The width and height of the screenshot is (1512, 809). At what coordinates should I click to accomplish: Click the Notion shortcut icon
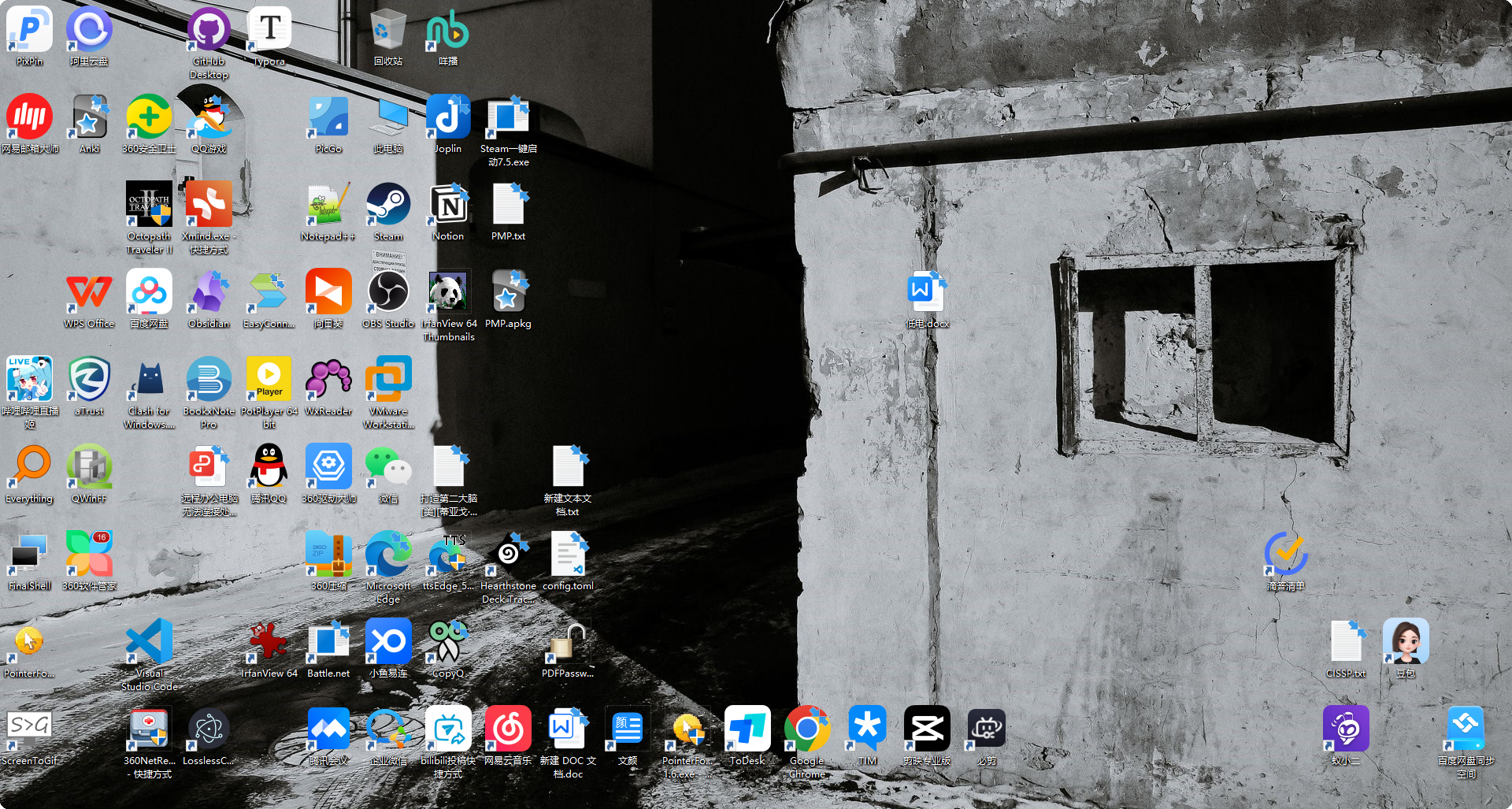[x=448, y=206]
